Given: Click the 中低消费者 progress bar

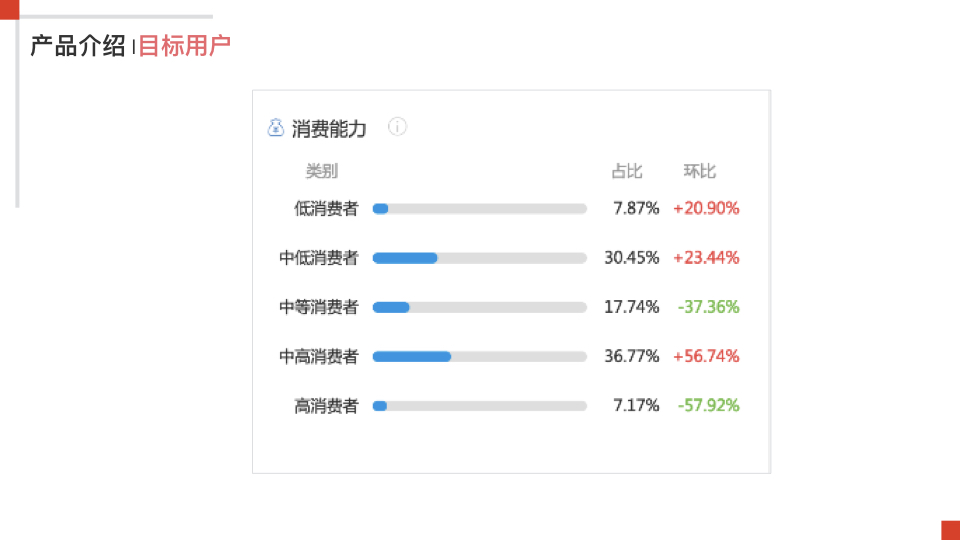Looking at the screenshot, I should coord(479,258).
